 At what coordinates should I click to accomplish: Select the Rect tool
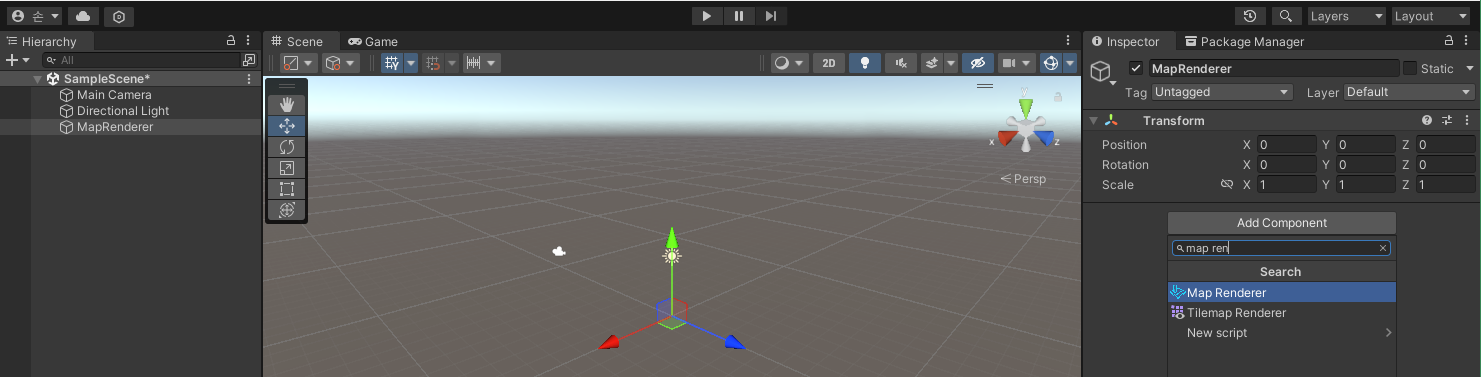(x=287, y=189)
